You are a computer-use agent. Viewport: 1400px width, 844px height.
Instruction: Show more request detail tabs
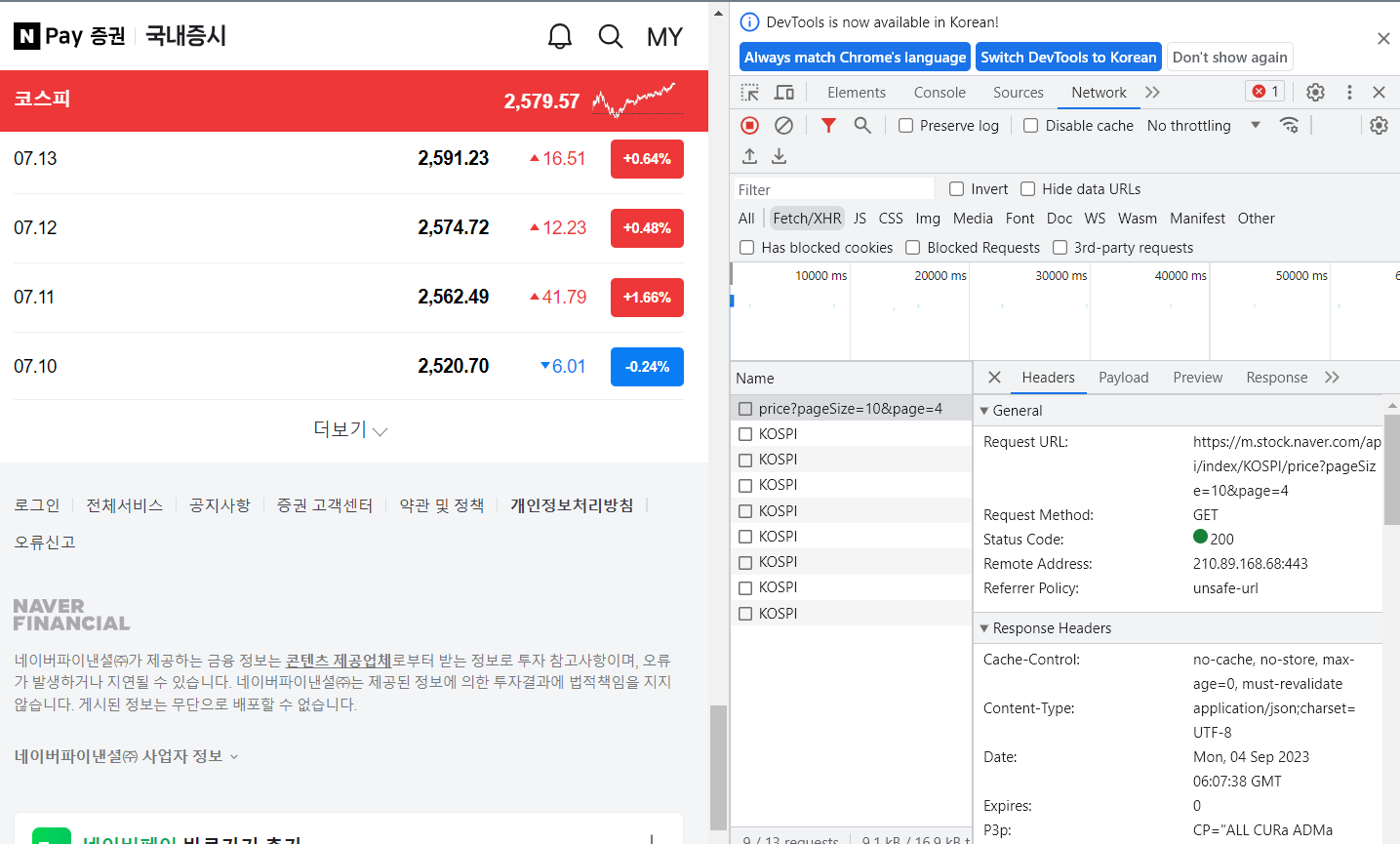pyautogui.click(x=1333, y=378)
